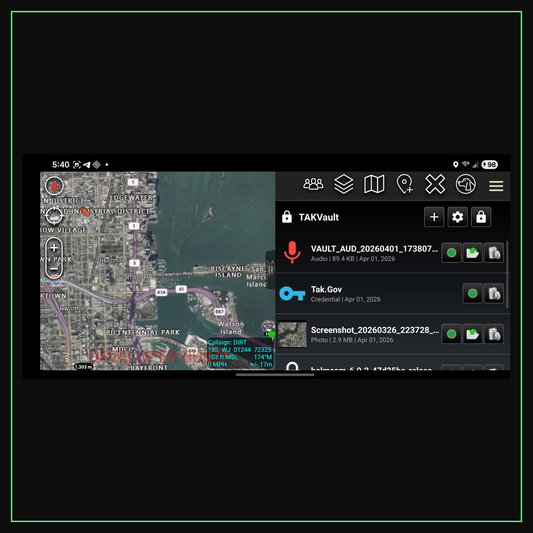This screenshot has height=533, width=533.
Task: Open the layers overlay manager icon
Action: pyautogui.click(x=344, y=184)
